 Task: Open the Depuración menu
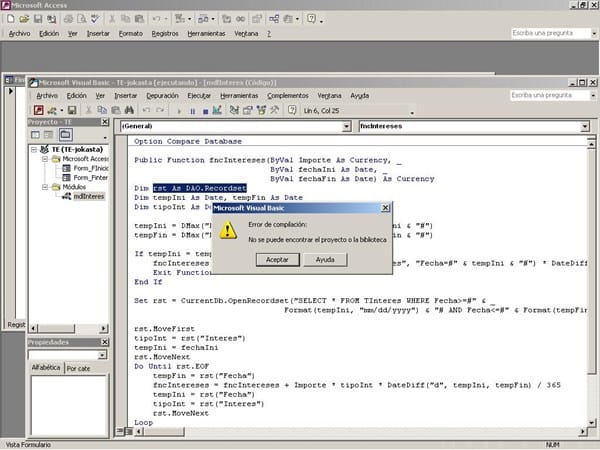coord(164,95)
